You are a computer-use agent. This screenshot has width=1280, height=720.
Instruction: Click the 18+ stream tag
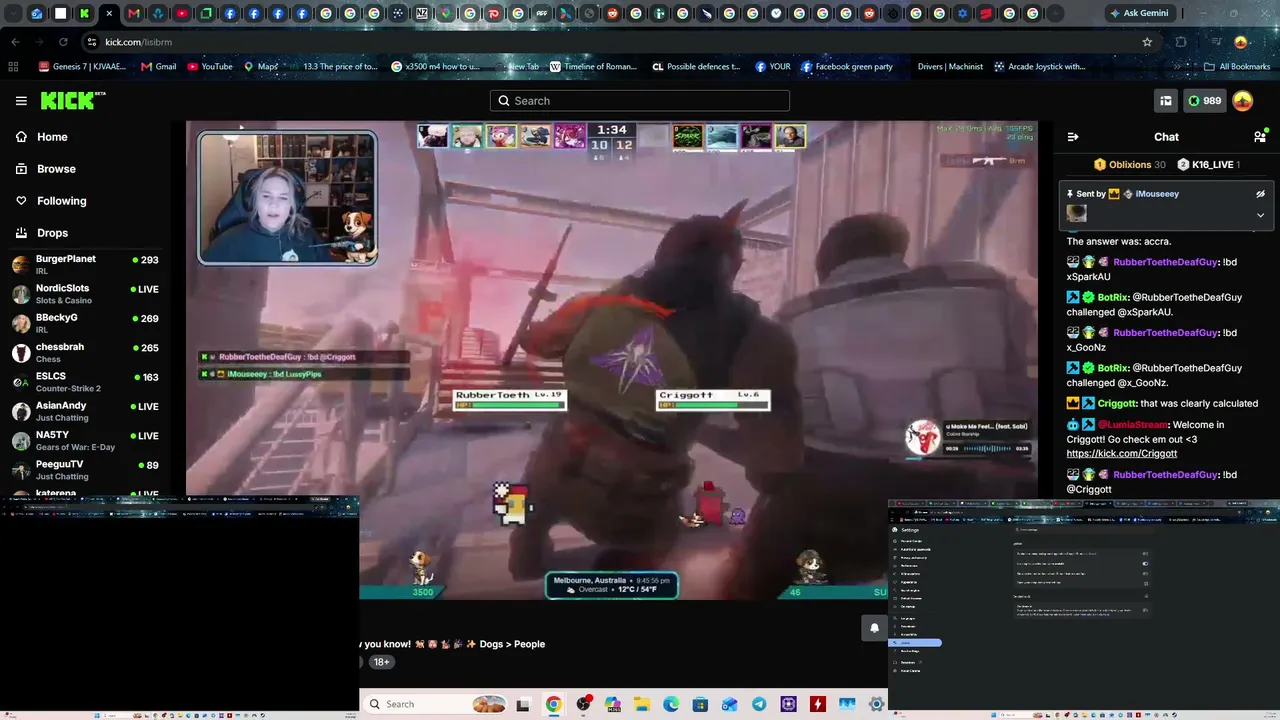tap(381, 662)
